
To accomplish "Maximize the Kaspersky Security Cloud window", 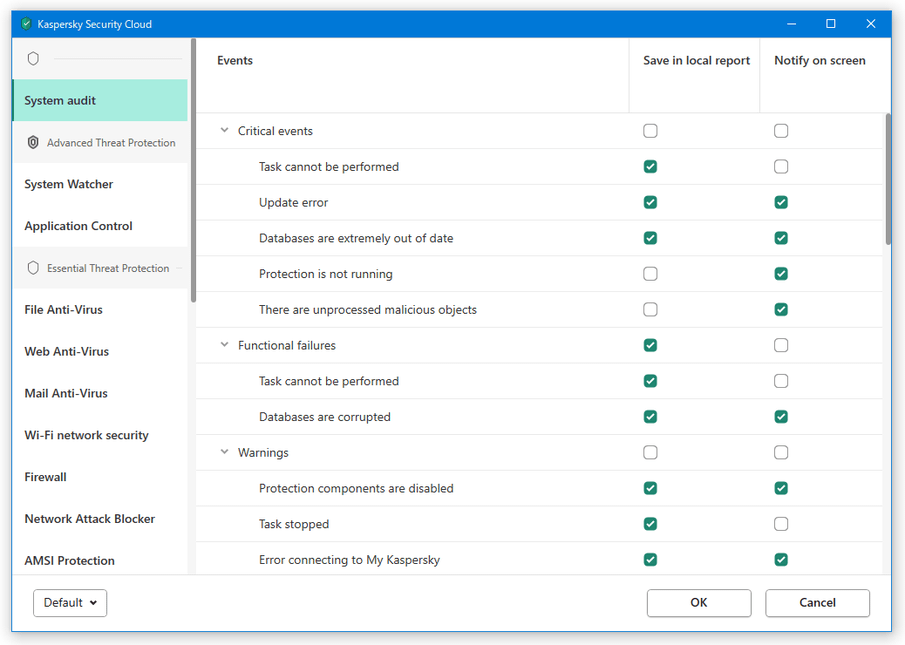I will point(831,24).
